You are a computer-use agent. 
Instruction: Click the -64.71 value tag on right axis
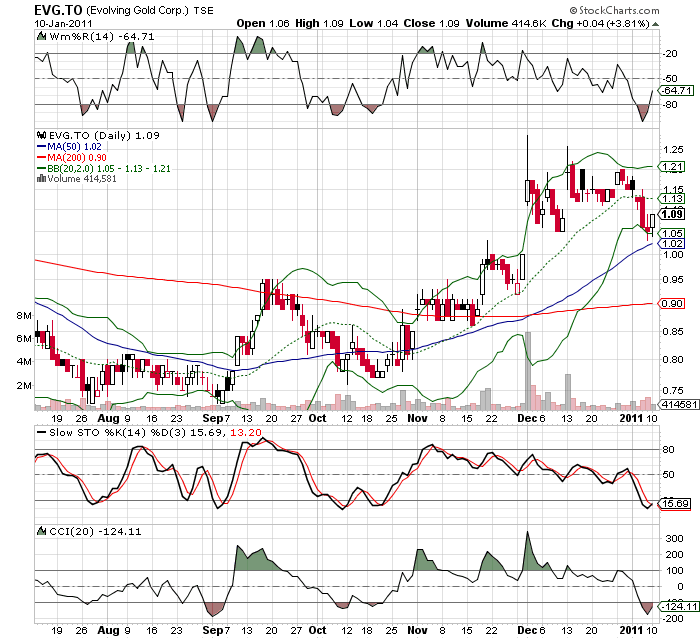pos(677,91)
